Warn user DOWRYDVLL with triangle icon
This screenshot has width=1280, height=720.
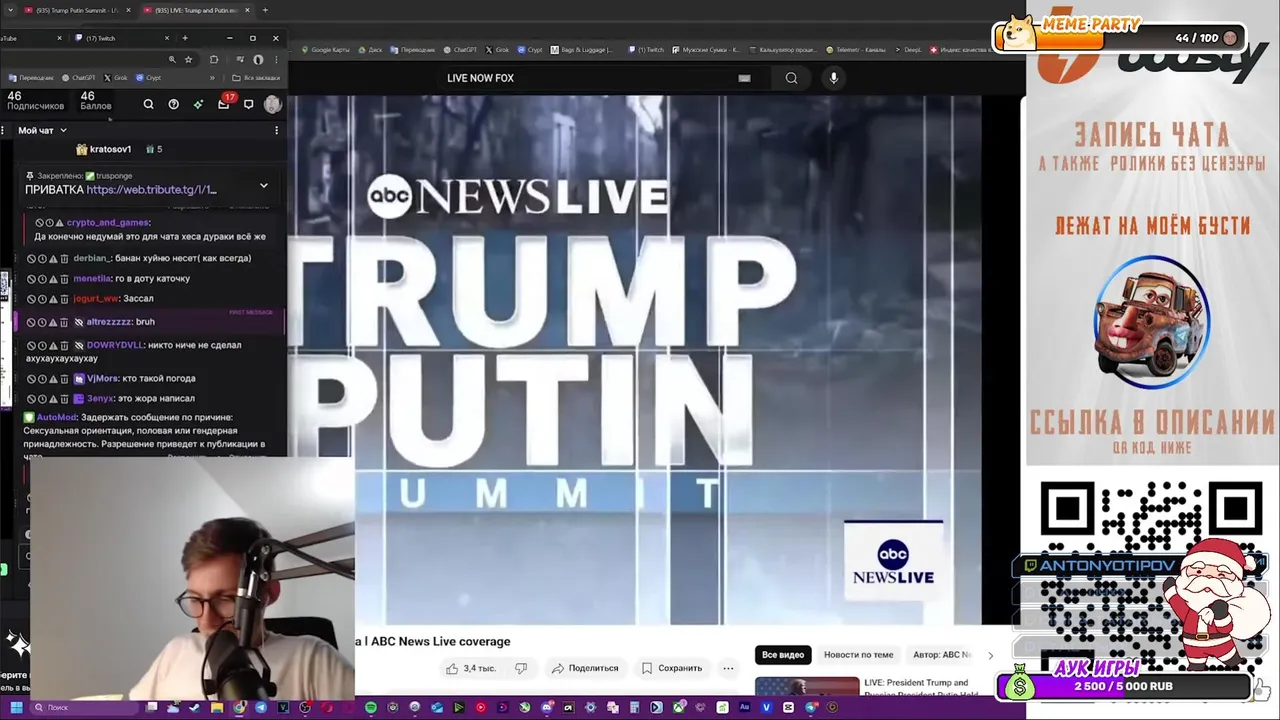point(53,345)
